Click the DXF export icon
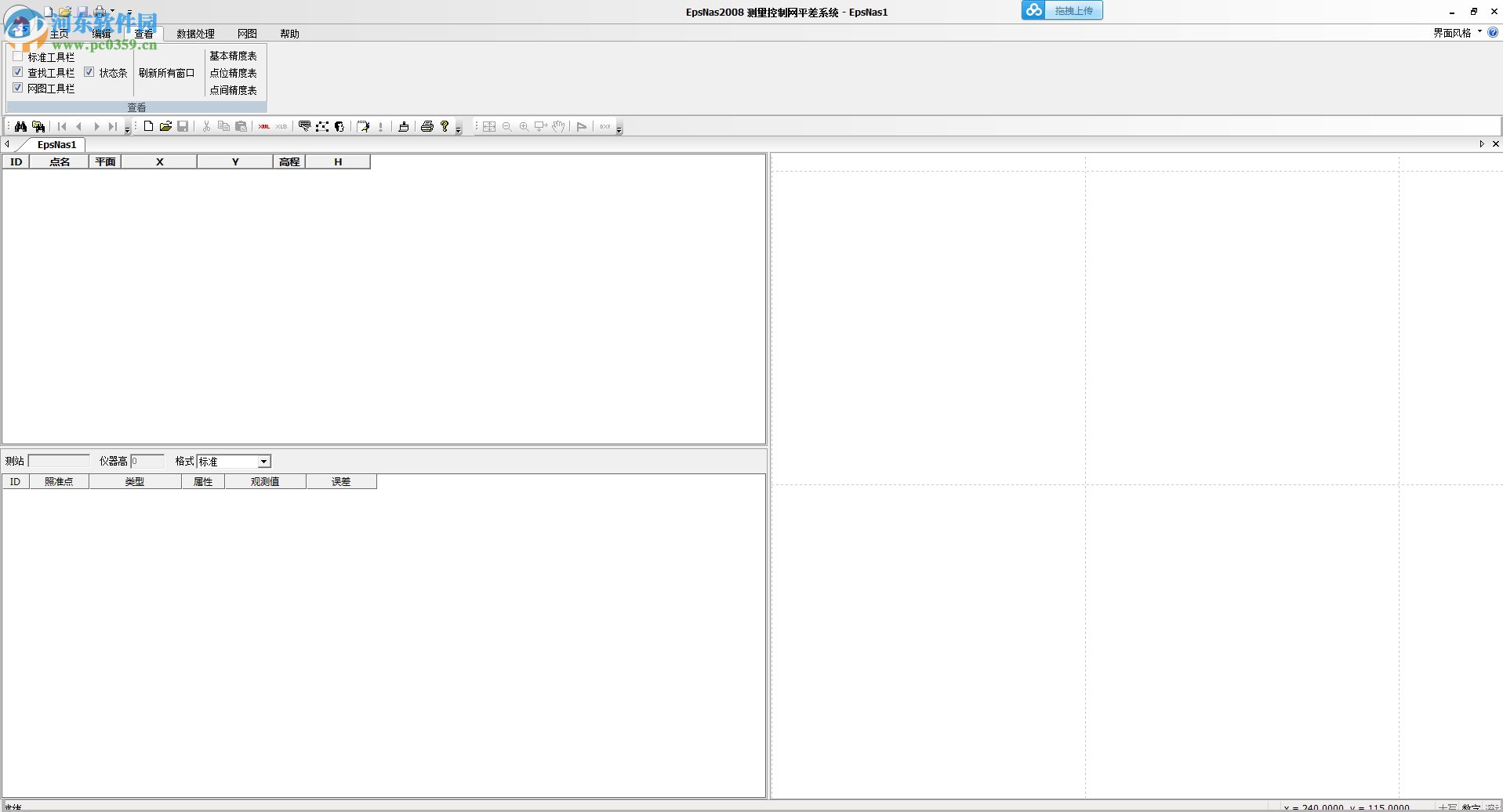 click(x=605, y=126)
